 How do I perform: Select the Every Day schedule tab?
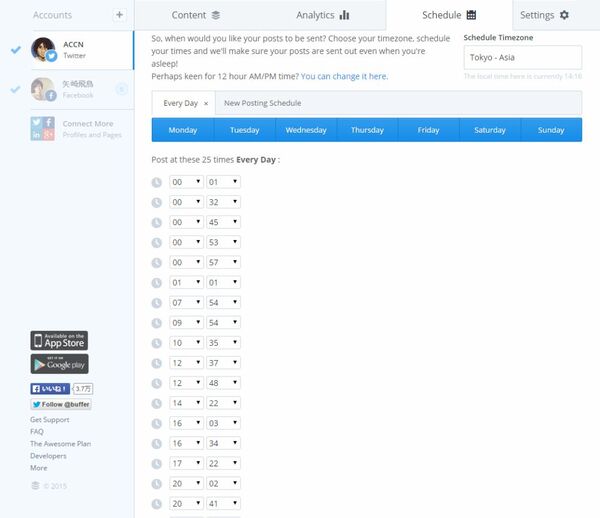tap(181, 103)
